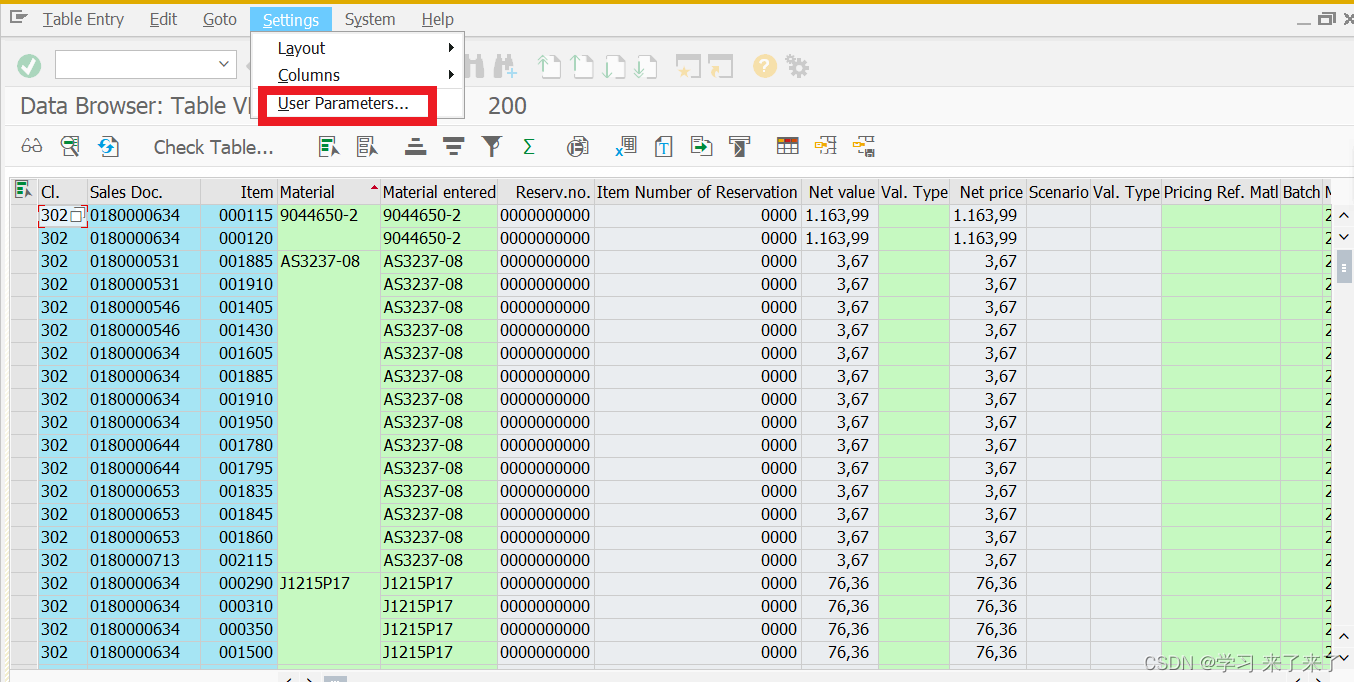Open the Table Entry menu
1354x682 pixels.
click(x=83, y=19)
